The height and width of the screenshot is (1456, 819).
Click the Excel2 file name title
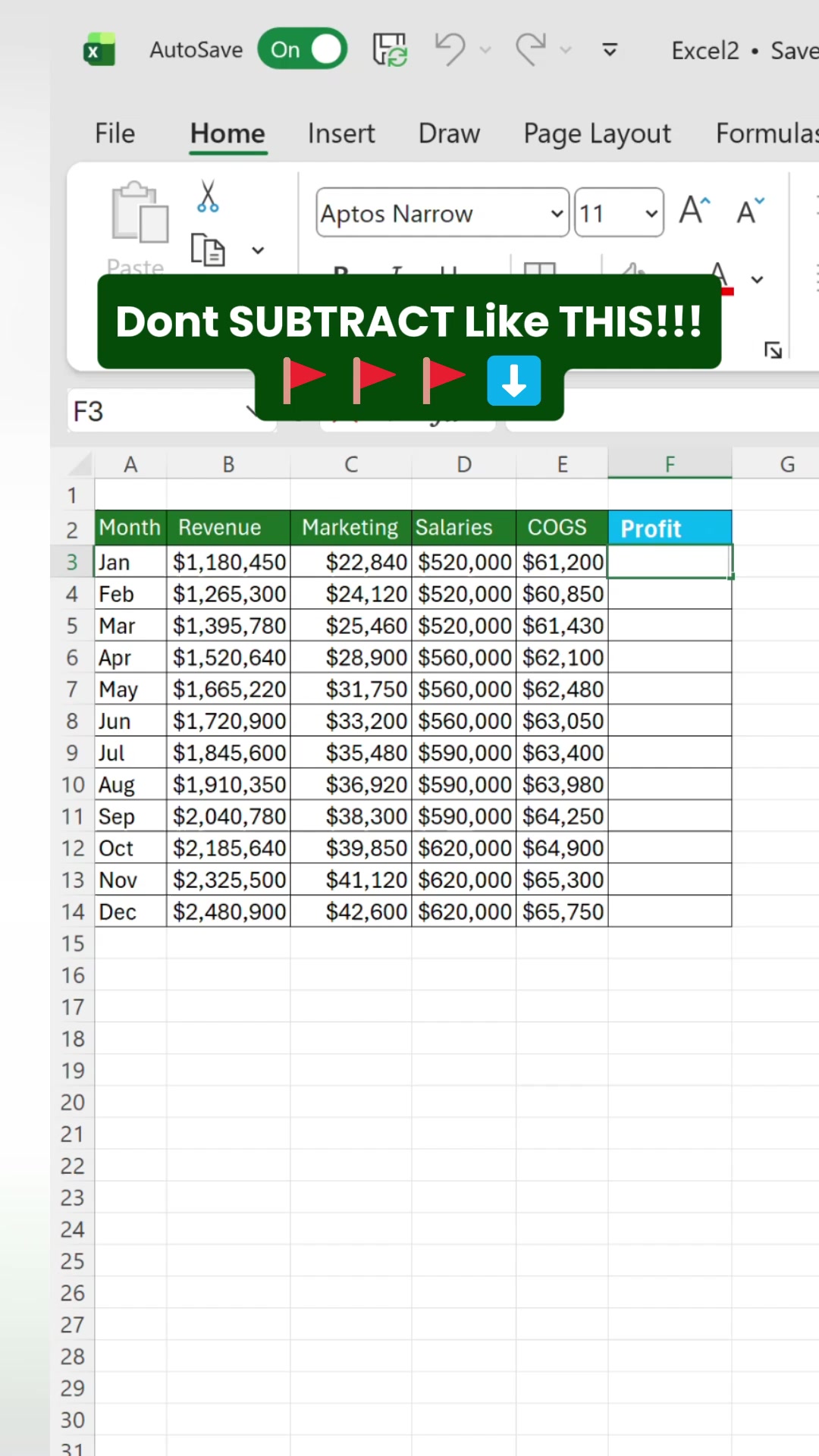[x=704, y=51]
